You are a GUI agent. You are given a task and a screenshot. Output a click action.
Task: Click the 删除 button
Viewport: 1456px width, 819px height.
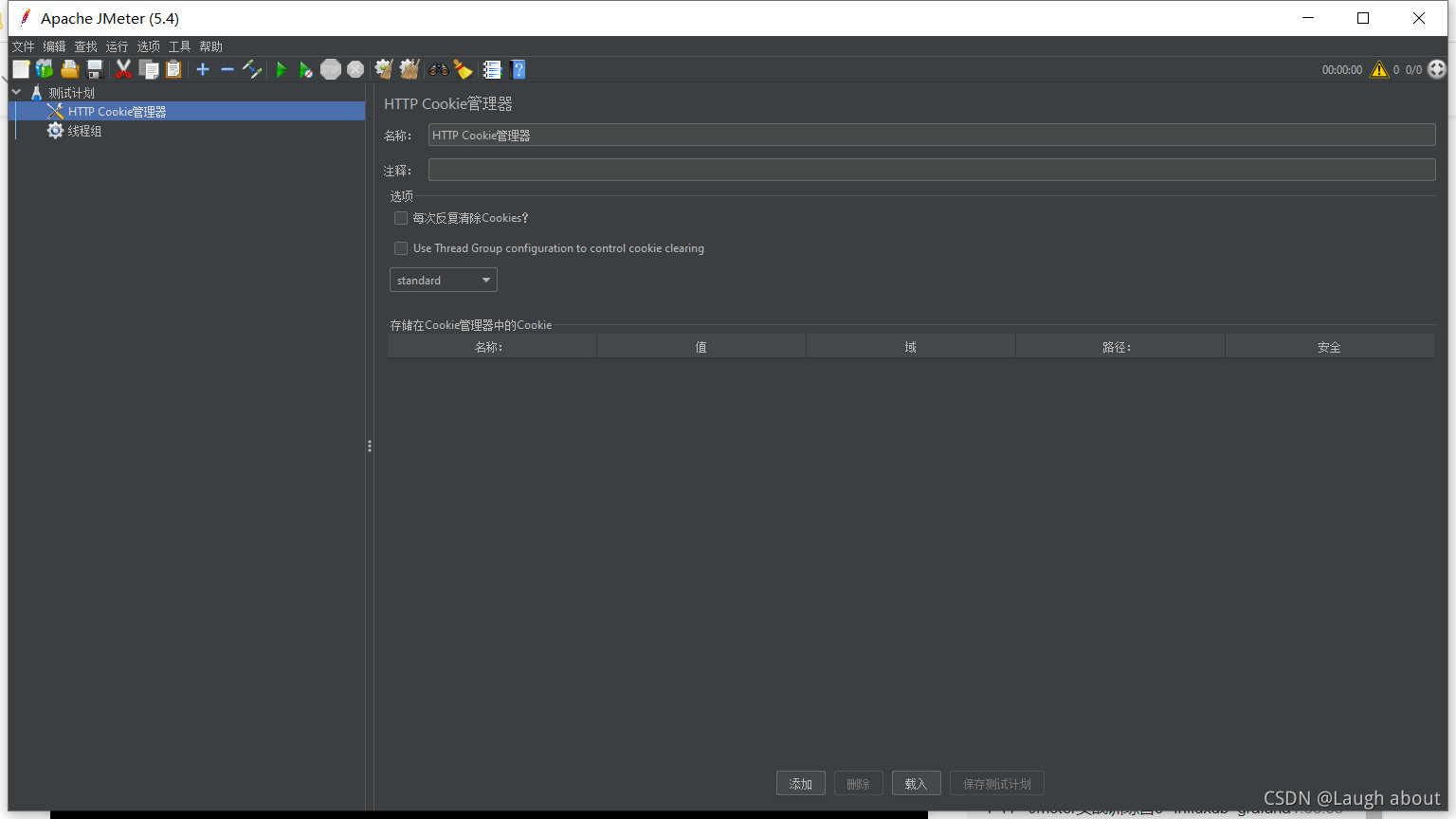859,784
